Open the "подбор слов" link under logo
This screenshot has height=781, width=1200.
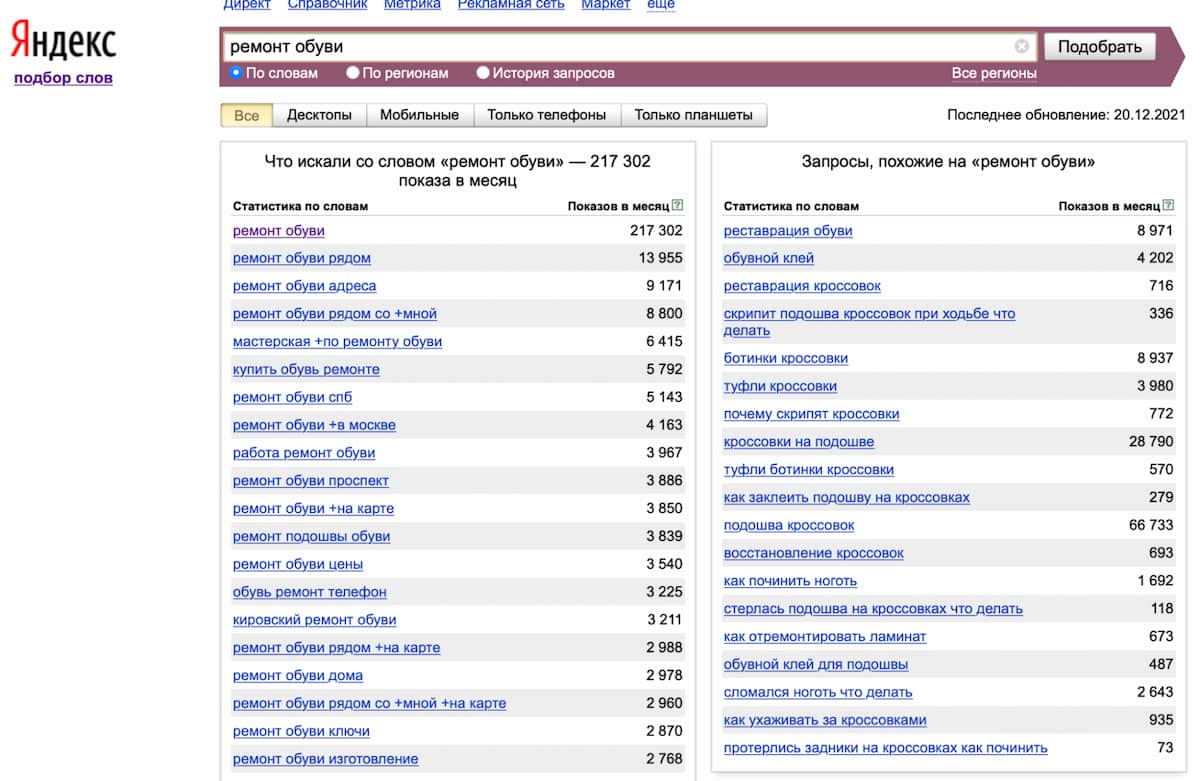click(x=63, y=78)
